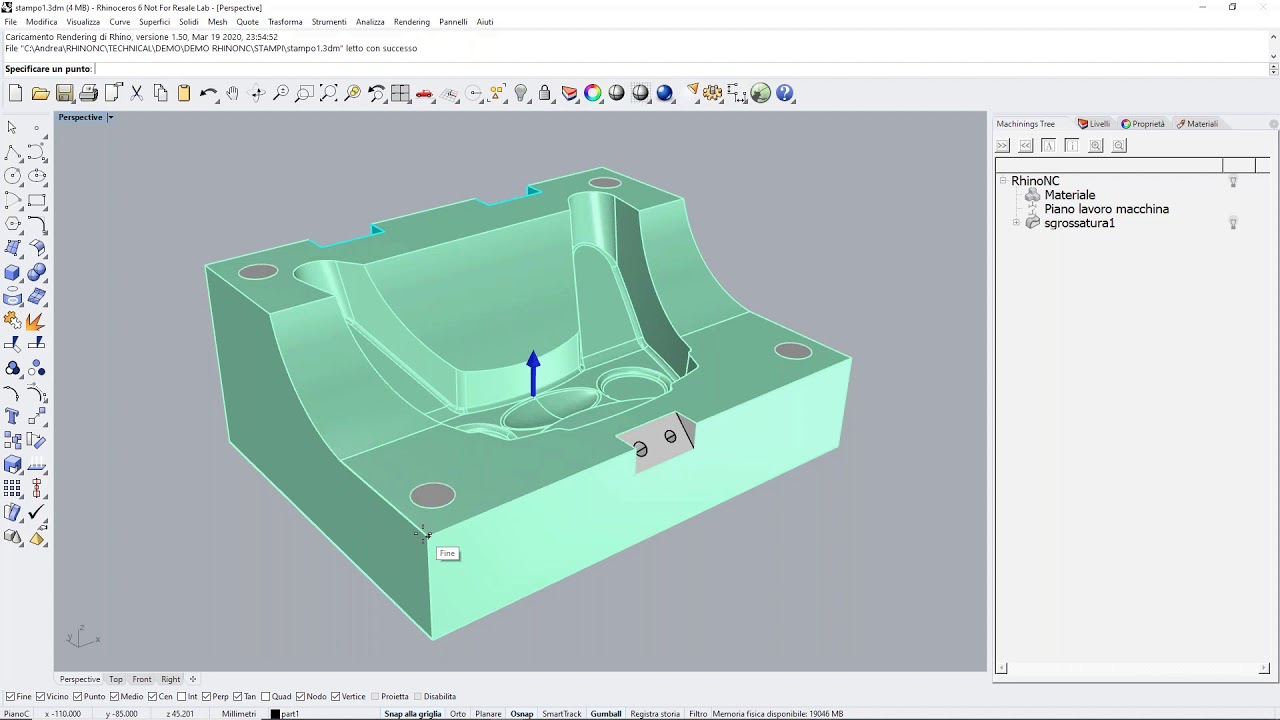The height and width of the screenshot is (720, 1280).
Task: Create a new document with the blank page icon
Action: pyautogui.click(x=16, y=93)
